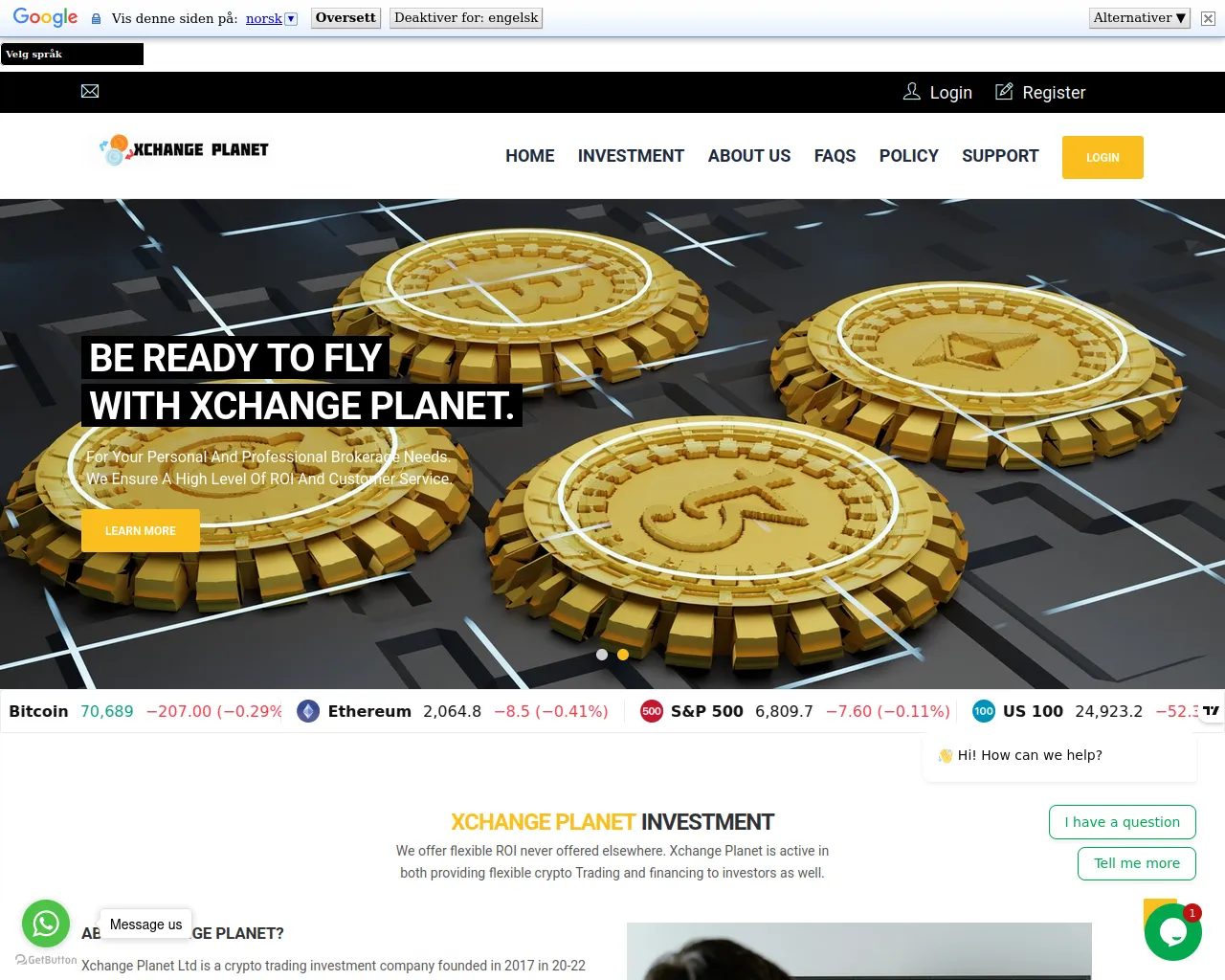Click the GetButton attribution link
Image resolution: width=1225 pixels, height=980 pixels.
[x=46, y=960]
